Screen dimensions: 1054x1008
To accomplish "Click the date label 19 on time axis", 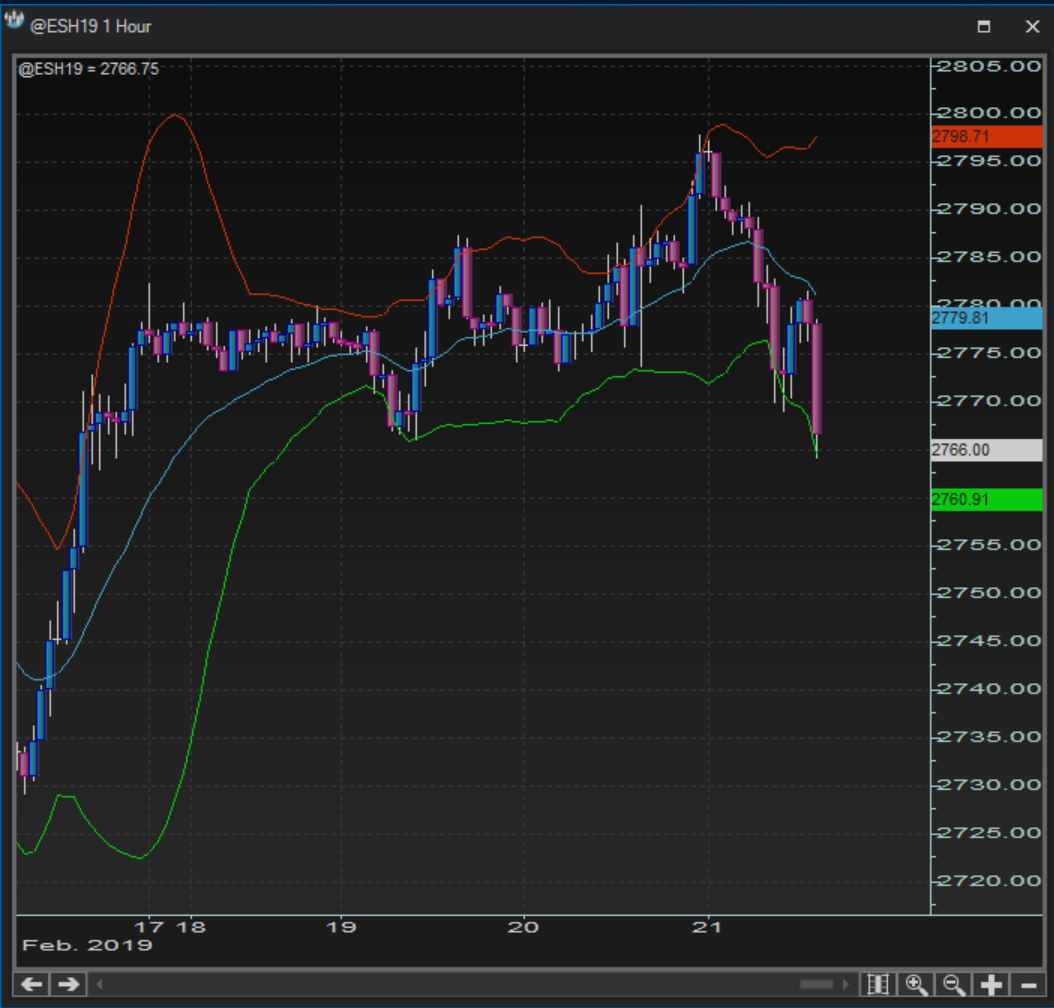I will point(341,927).
